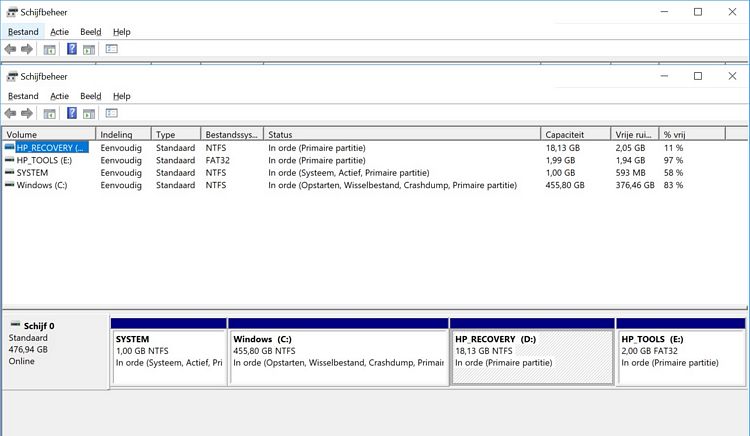Click Back arrow in front Schijfbeheer toolbar

tap(10, 113)
